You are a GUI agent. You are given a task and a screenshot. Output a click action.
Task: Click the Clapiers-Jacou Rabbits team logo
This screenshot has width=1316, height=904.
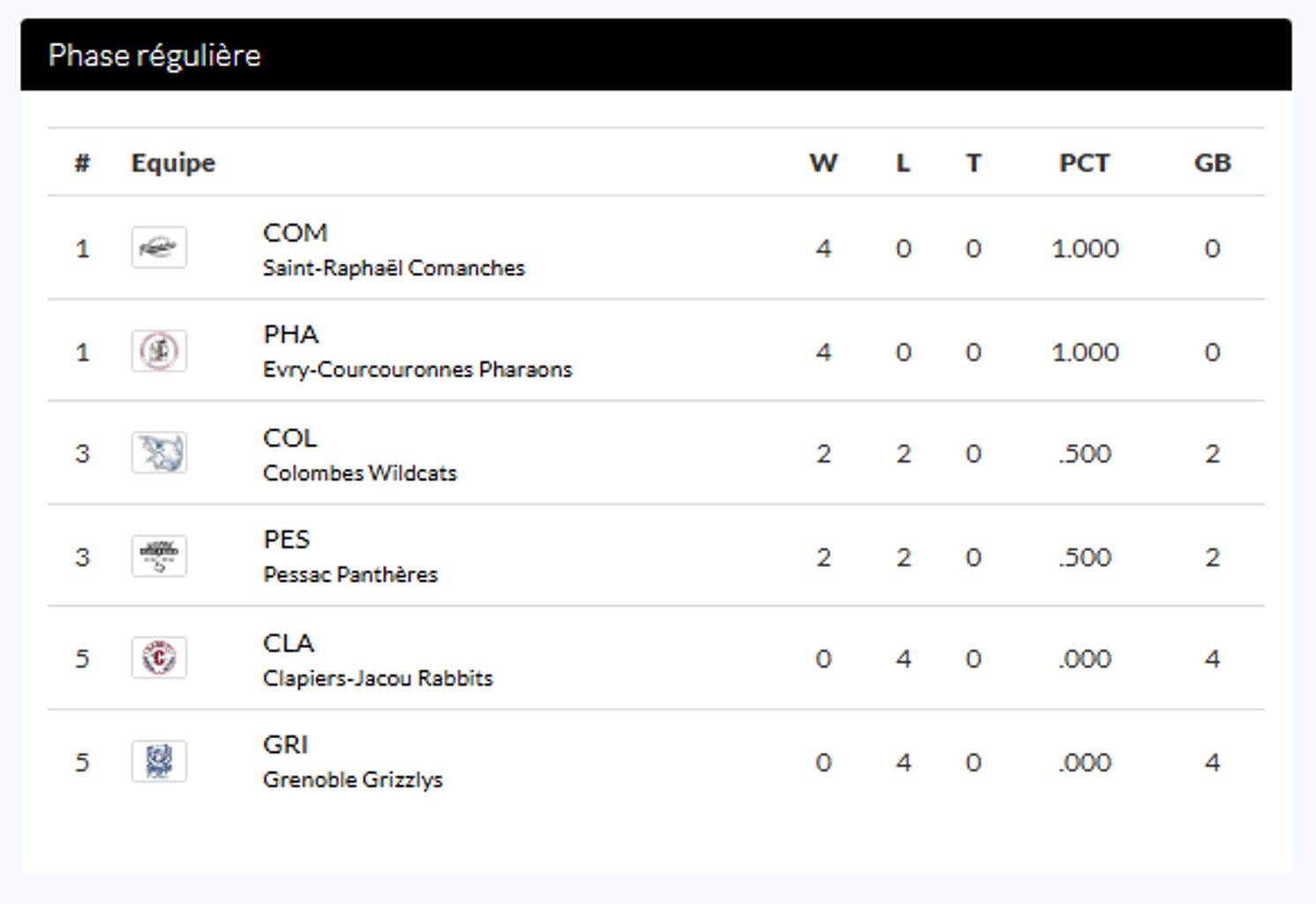159,658
